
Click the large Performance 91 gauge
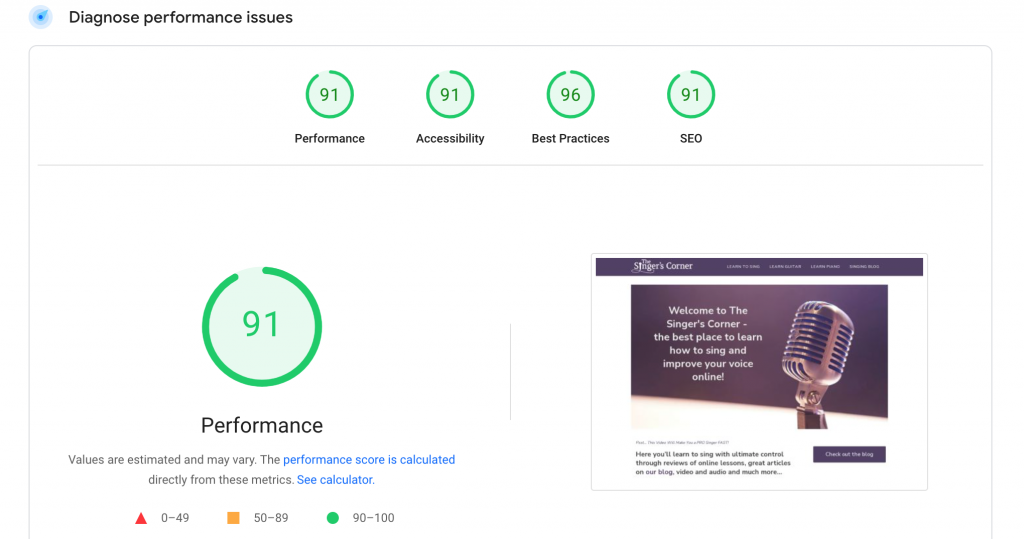(x=262, y=324)
